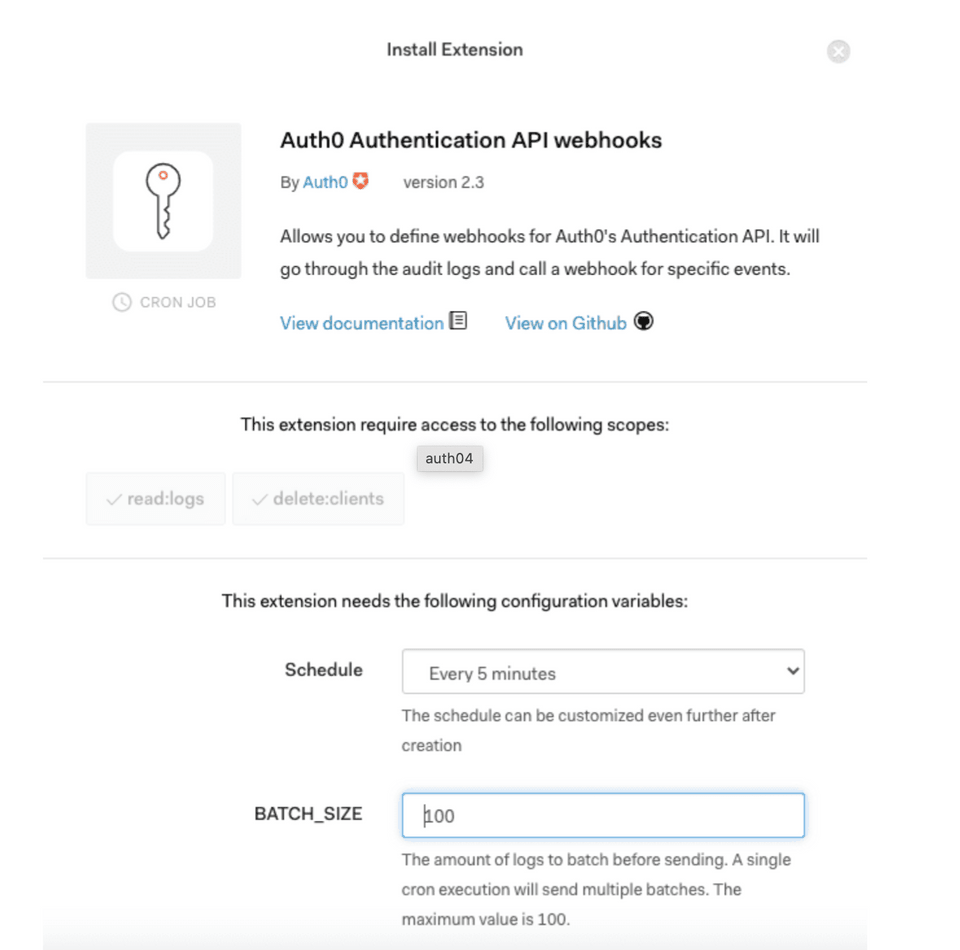Select the read:logs scope chip
Image resolution: width=960 pixels, height=950 pixels.
tap(155, 497)
